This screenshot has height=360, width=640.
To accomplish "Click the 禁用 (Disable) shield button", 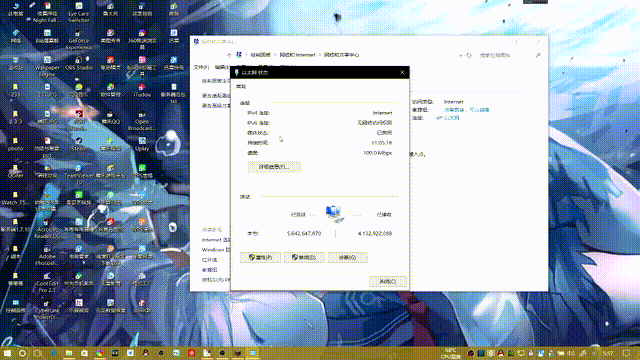I will point(304,258).
